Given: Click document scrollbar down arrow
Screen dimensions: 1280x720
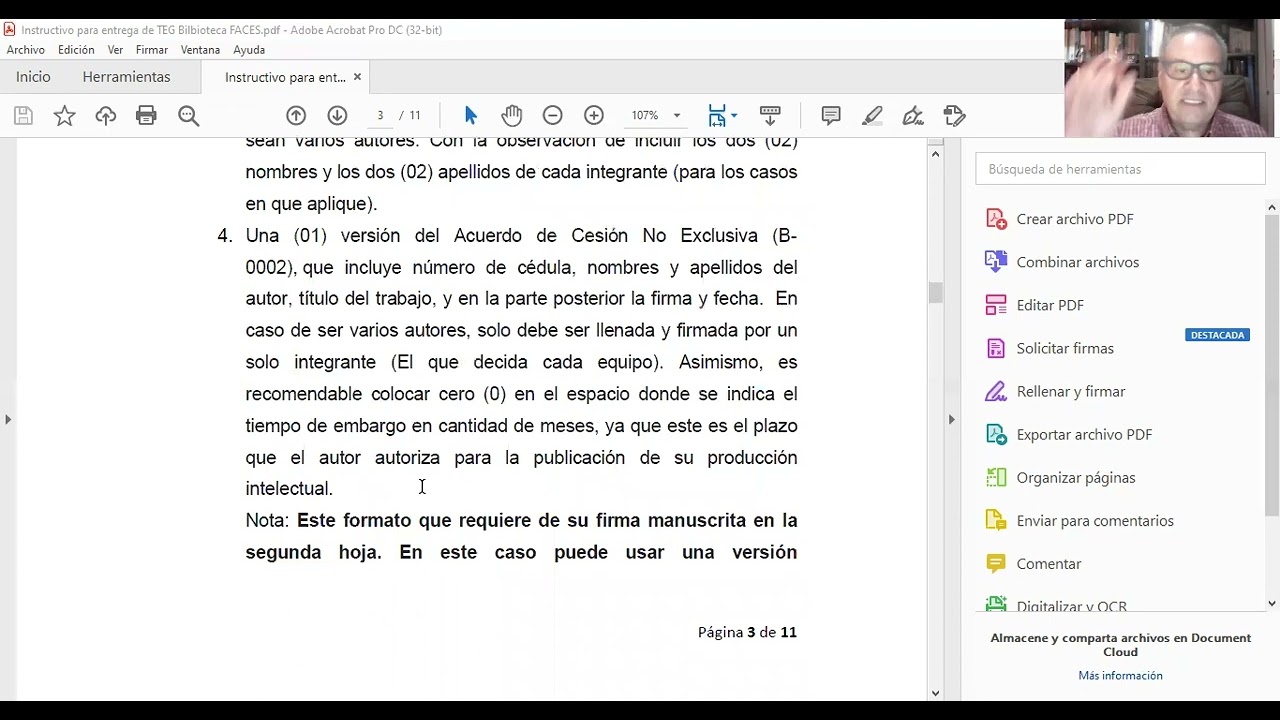Looking at the screenshot, I should (x=936, y=693).
